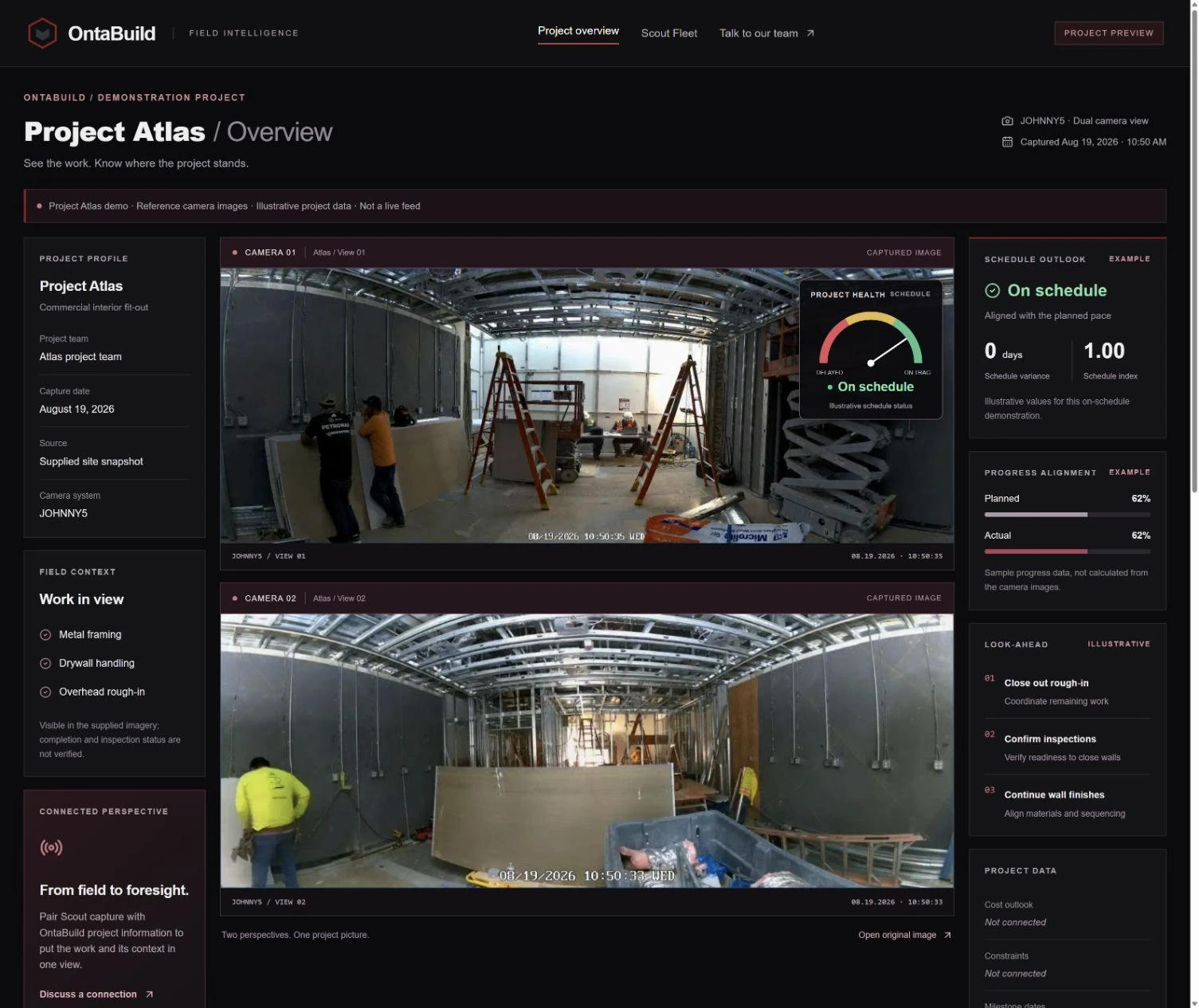Click the PROJECT PREVIEW button
This screenshot has height=1008, width=1199.
(x=1108, y=33)
